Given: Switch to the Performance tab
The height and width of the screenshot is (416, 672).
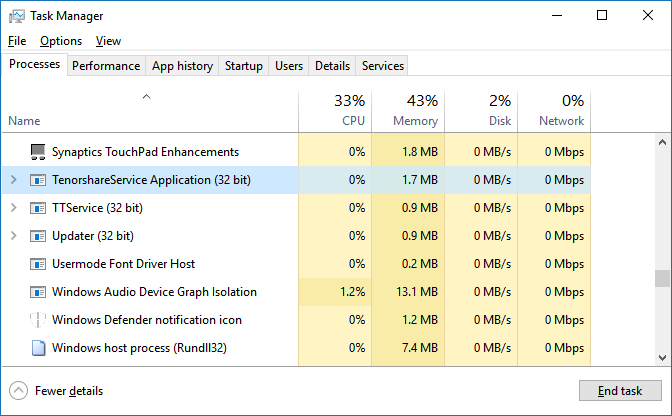Looking at the screenshot, I should (106, 66).
